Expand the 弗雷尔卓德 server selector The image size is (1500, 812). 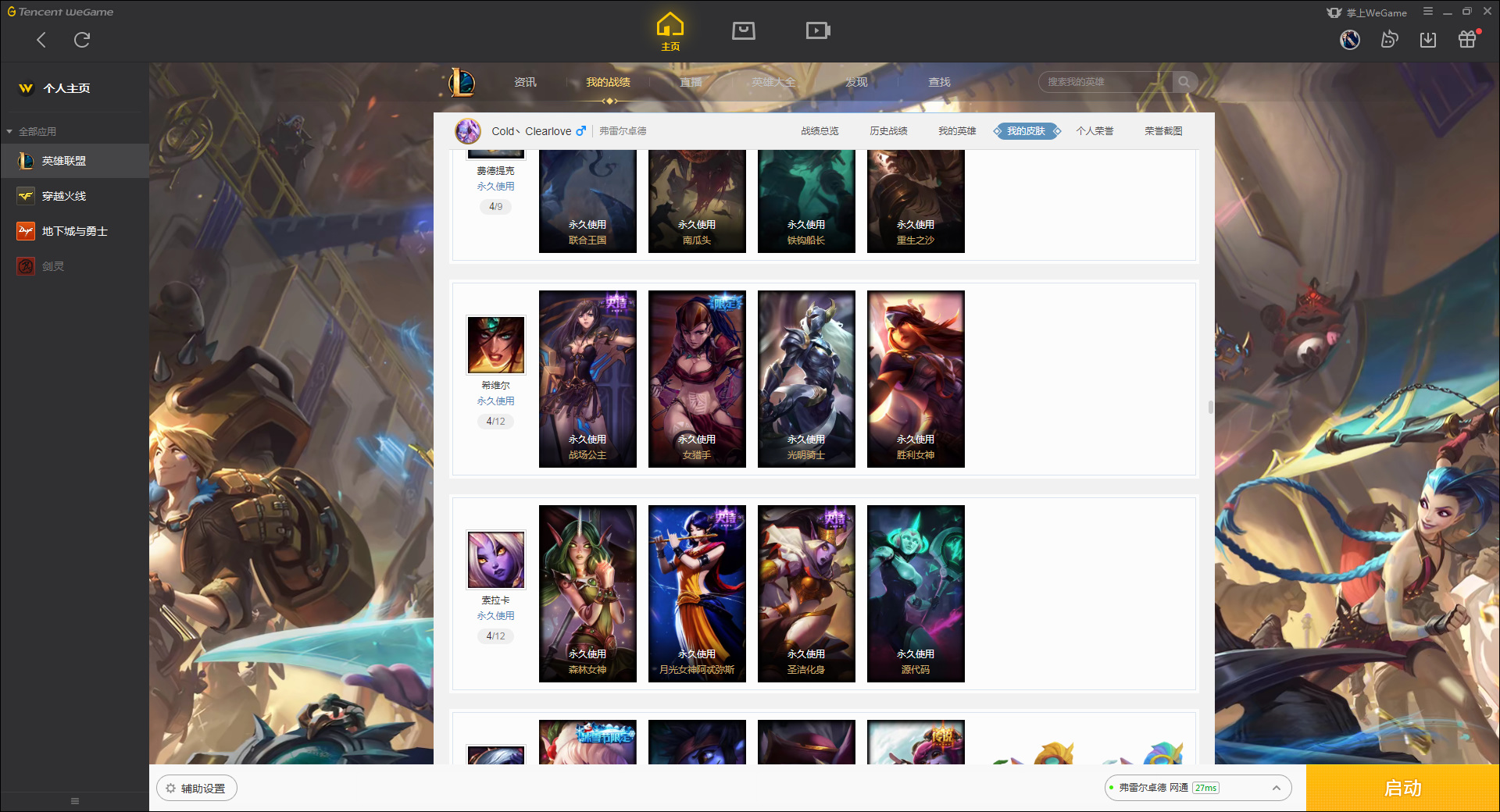click(x=1198, y=788)
